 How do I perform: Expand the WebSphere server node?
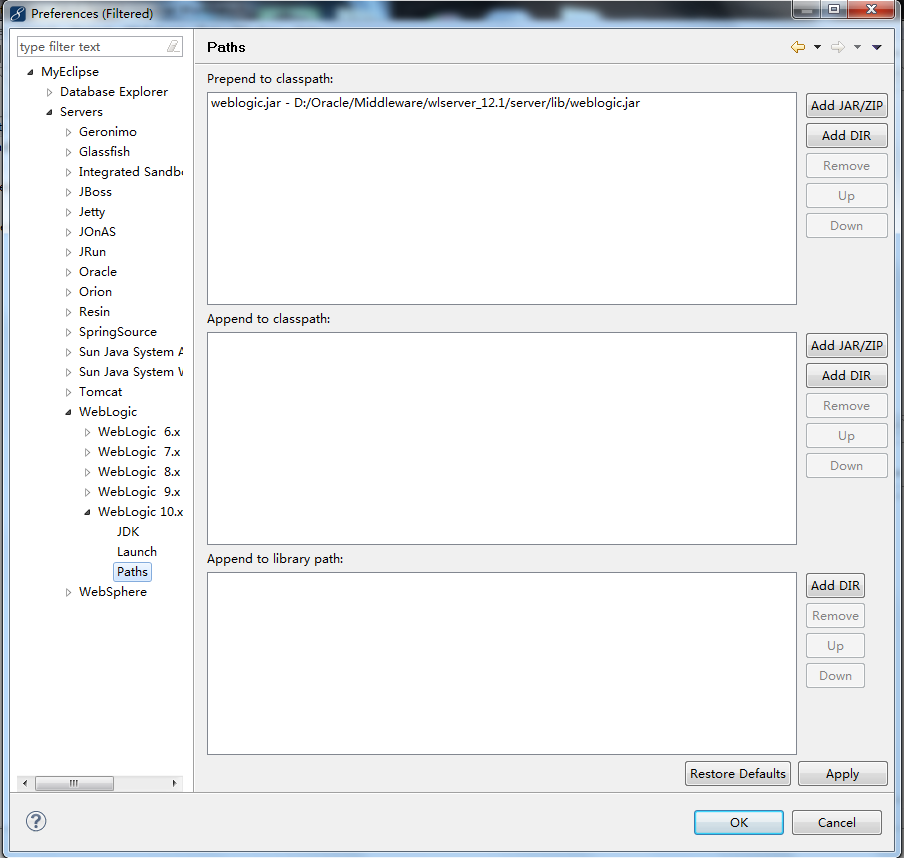[x=68, y=592]
